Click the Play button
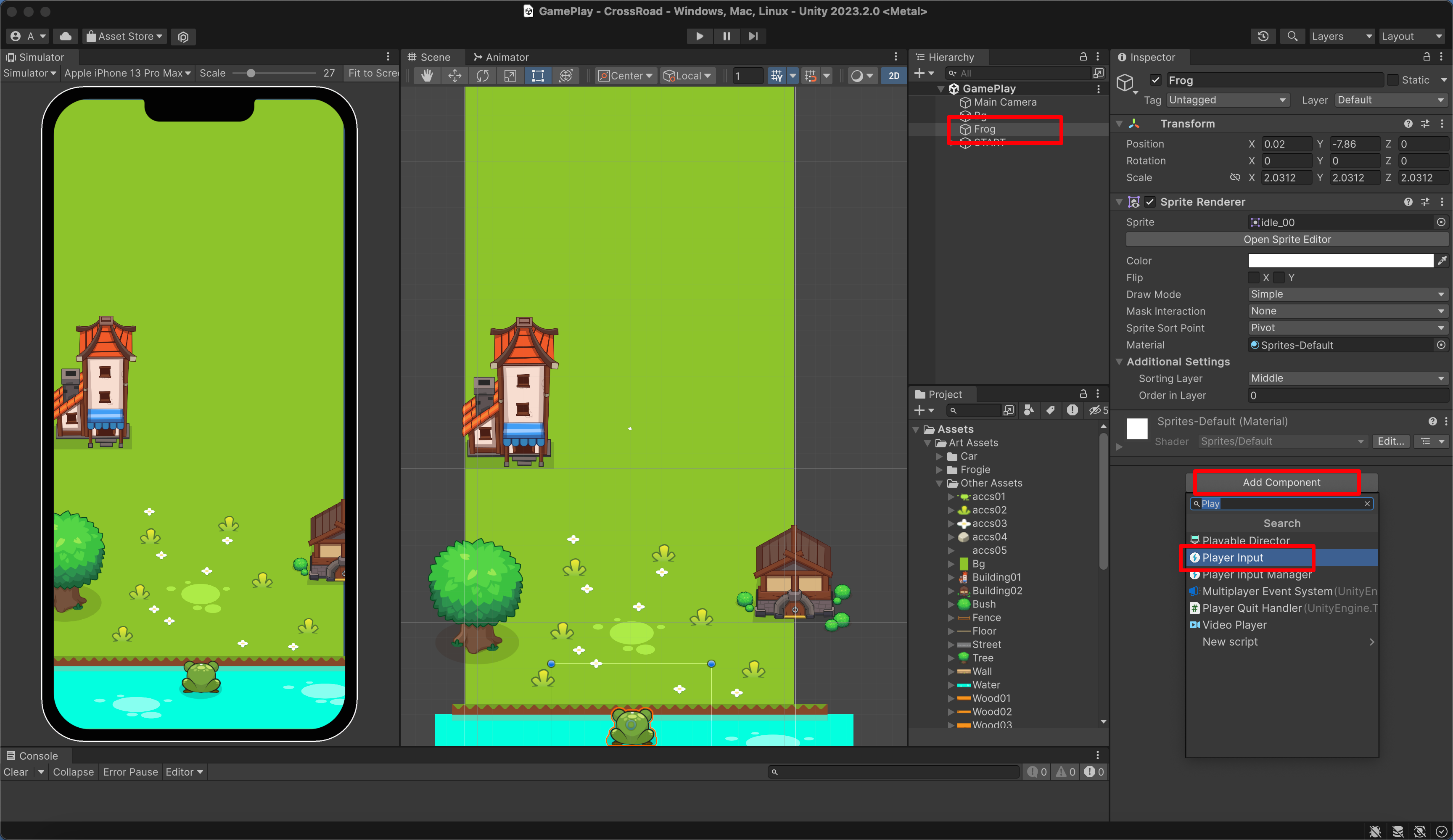This screenshot has height=840, width=1453. [x=700, y=36]
